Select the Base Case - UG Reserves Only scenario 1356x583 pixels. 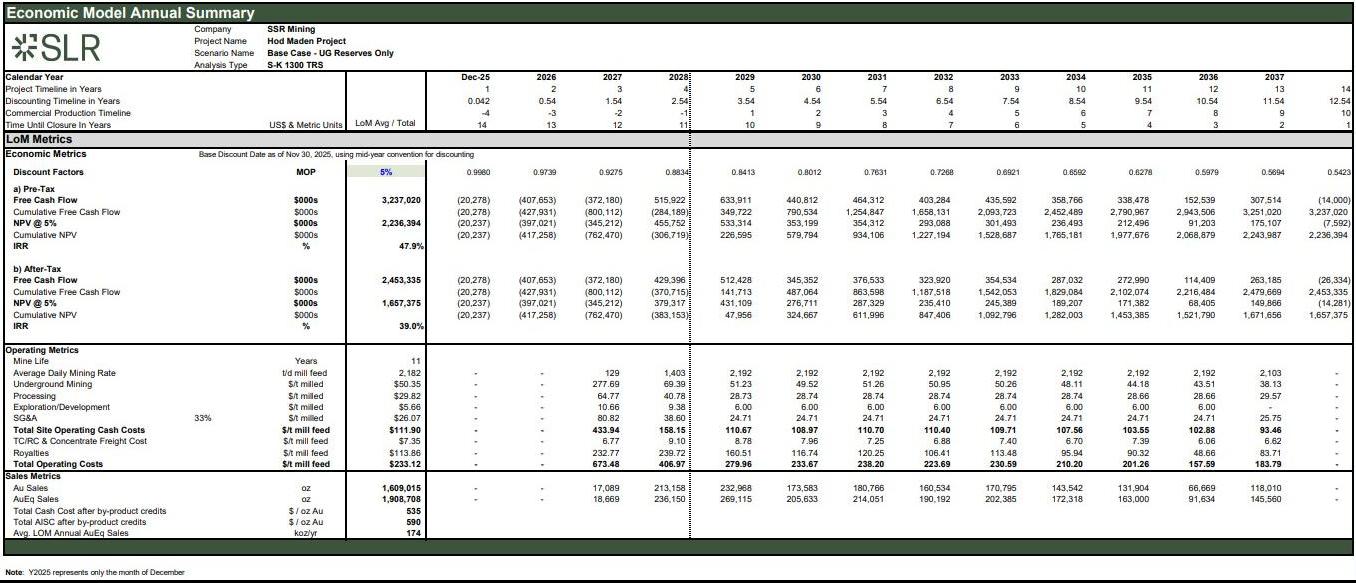[x=330, y=53]
